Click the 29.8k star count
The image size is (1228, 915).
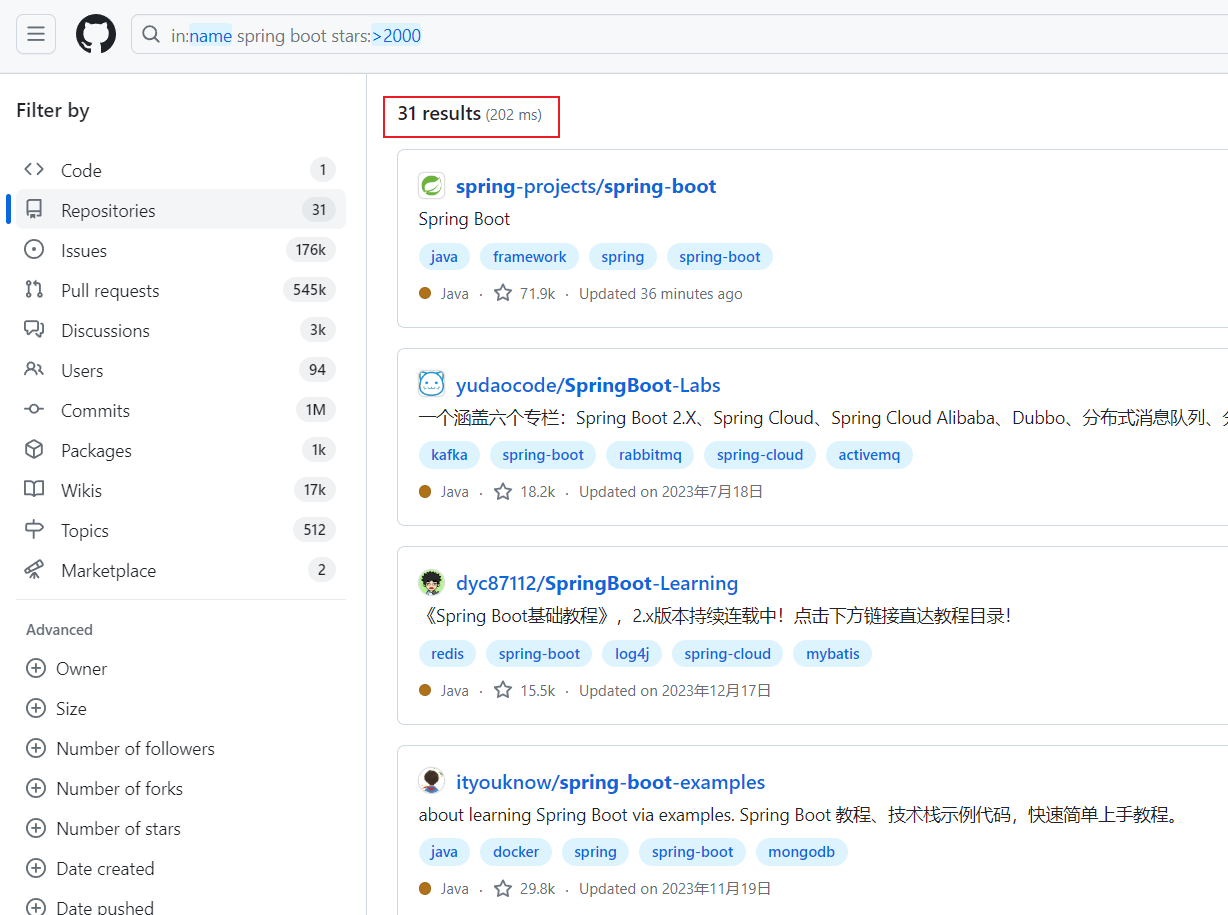[x=525, y=889]
